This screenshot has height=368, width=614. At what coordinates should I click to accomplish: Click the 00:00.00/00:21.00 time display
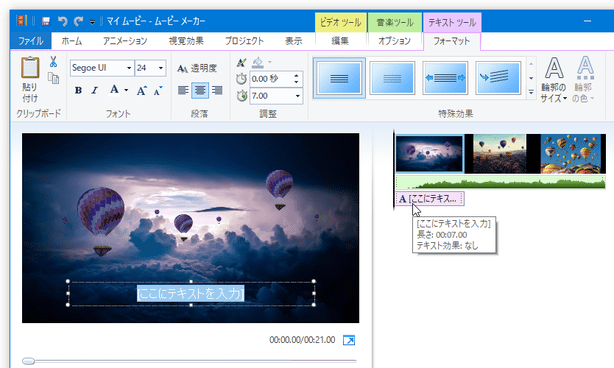(x=302, y=340)
